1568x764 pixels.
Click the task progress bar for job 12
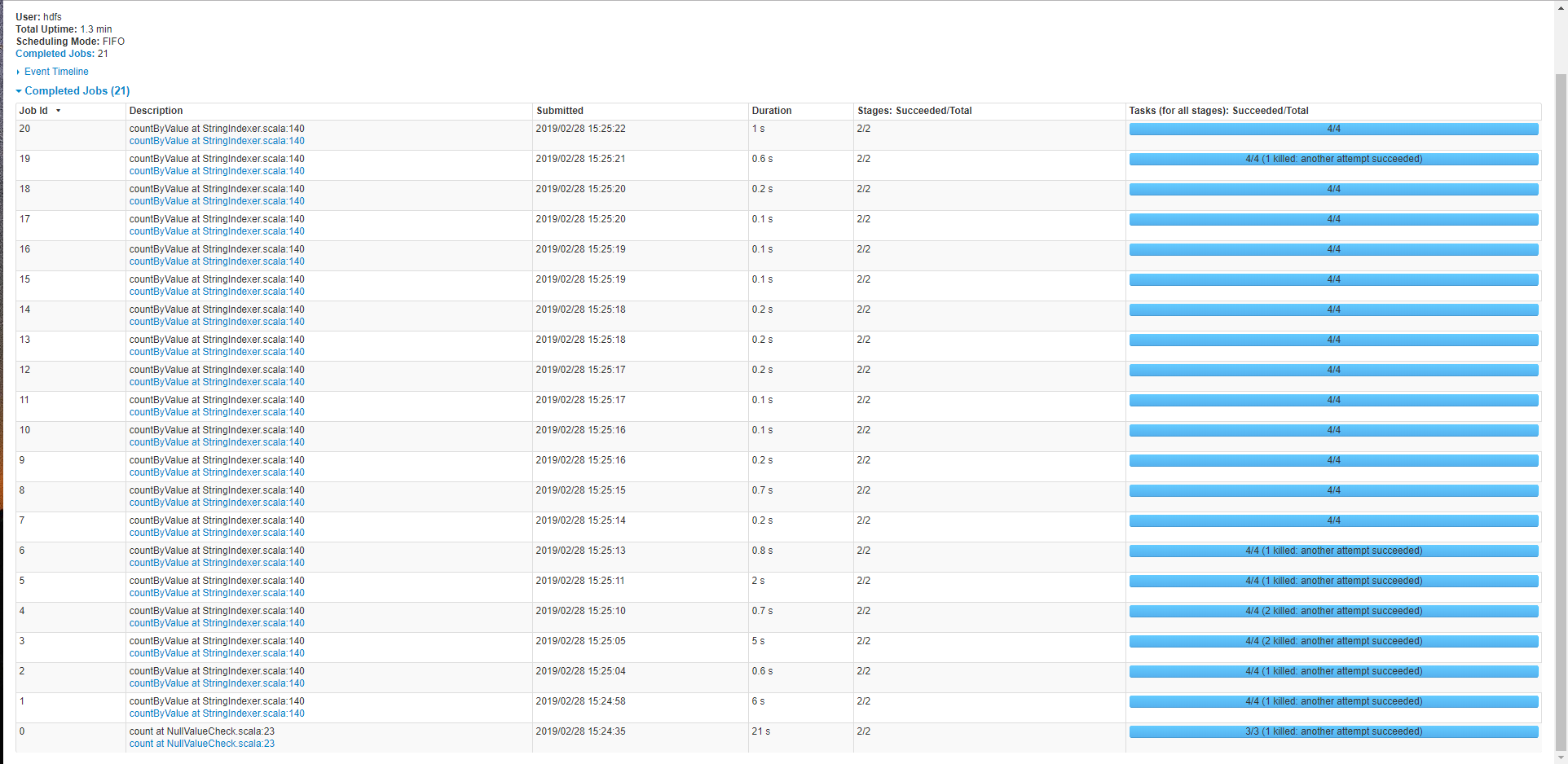(x=1333, y=370)
